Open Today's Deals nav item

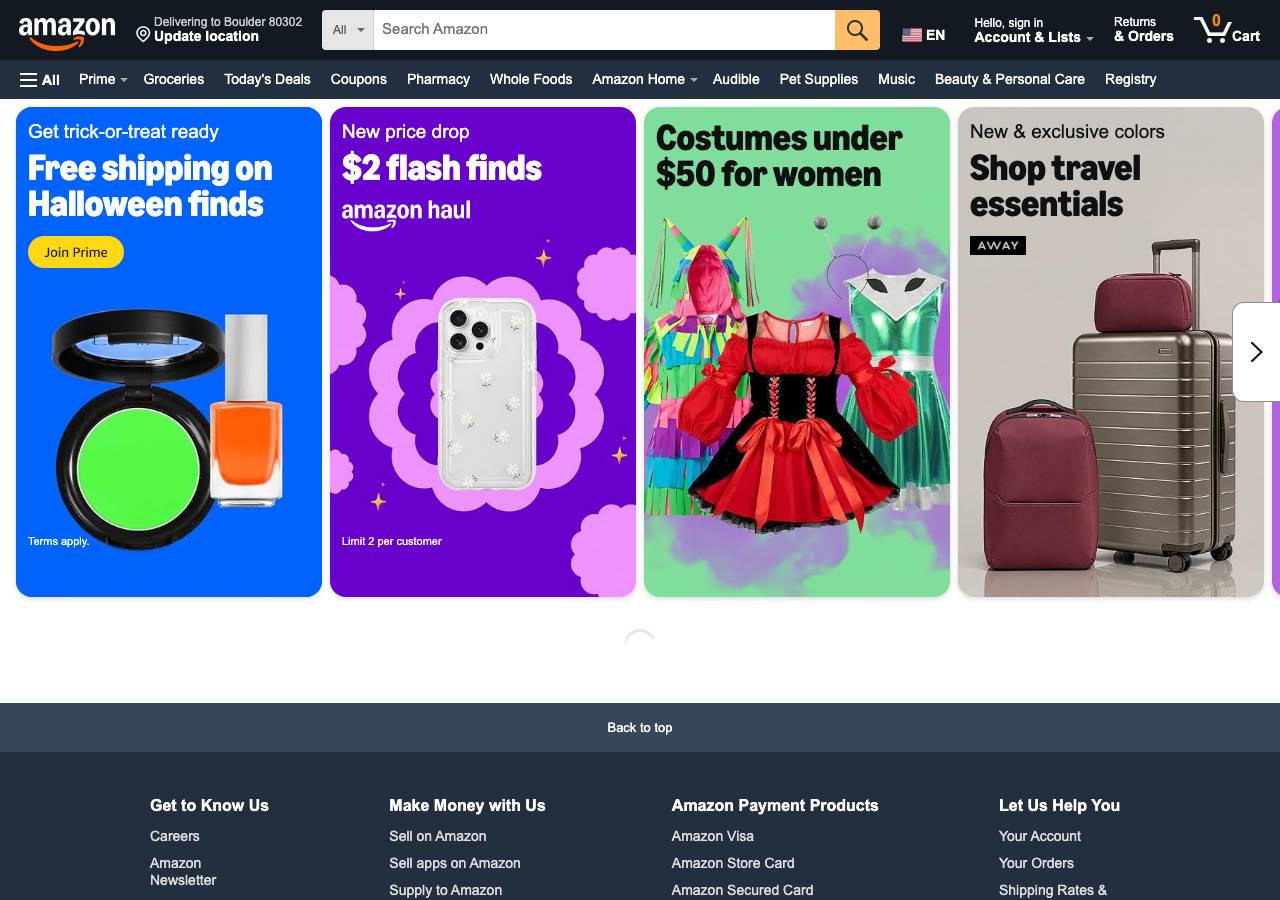tap(267, 79)
